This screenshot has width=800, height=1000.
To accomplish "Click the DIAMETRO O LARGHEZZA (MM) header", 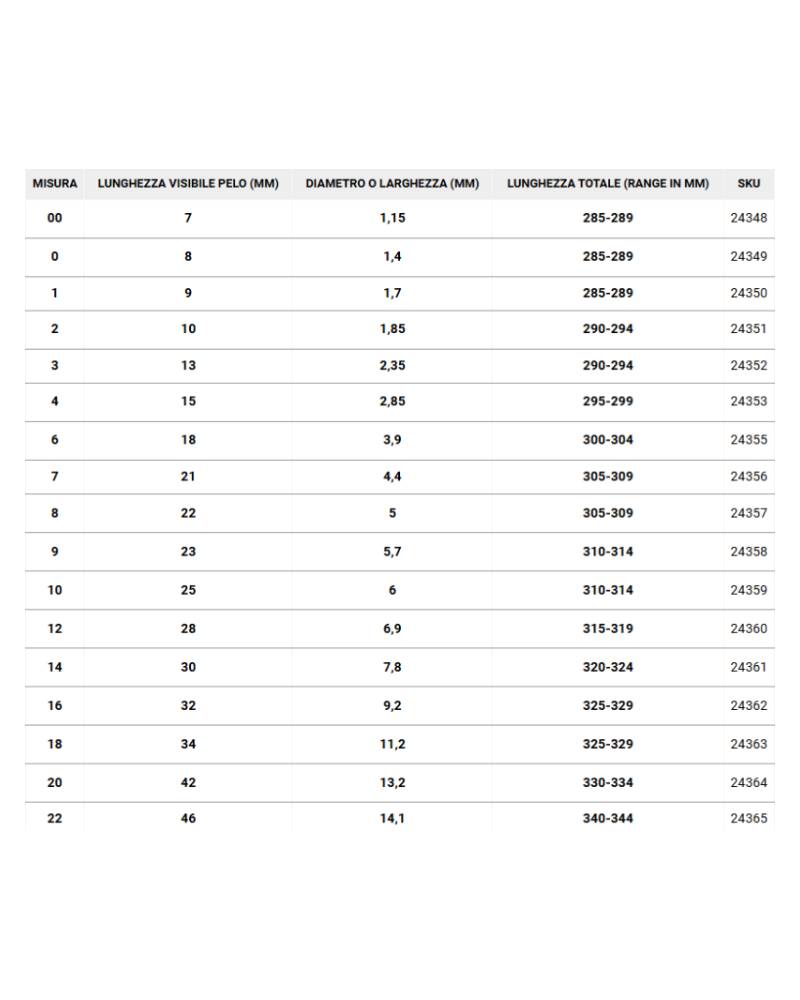I will tap(392, 184).
